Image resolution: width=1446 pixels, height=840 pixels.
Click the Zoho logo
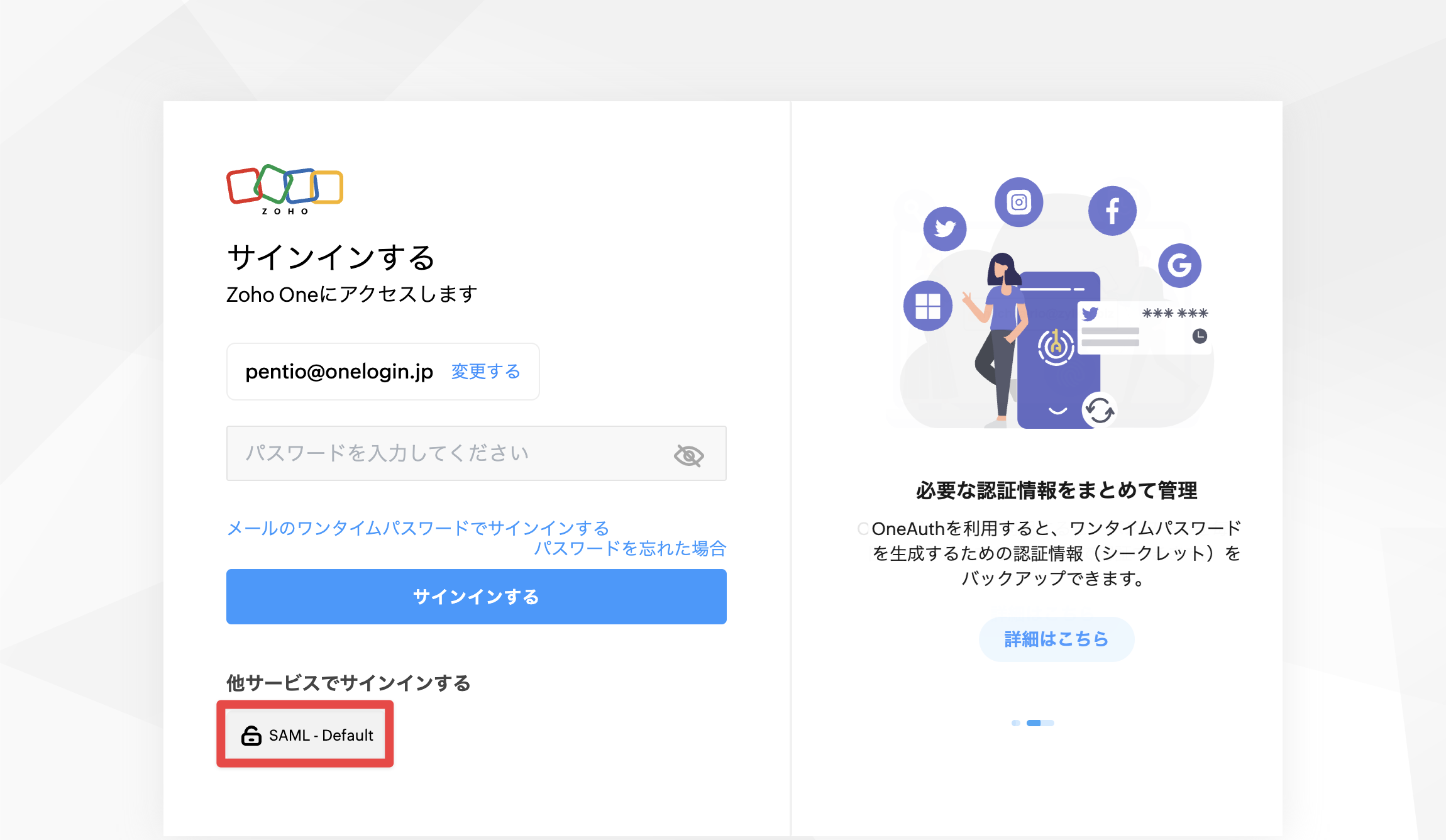pyautogui.click(x=285, y=190)
